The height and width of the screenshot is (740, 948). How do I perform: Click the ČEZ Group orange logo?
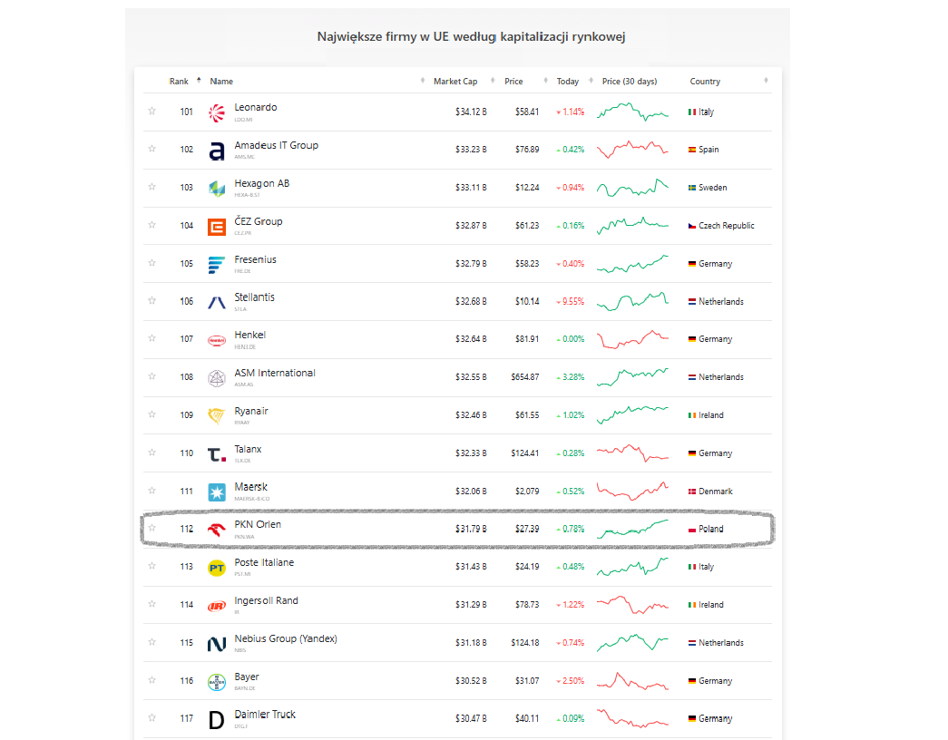[216, 227]
